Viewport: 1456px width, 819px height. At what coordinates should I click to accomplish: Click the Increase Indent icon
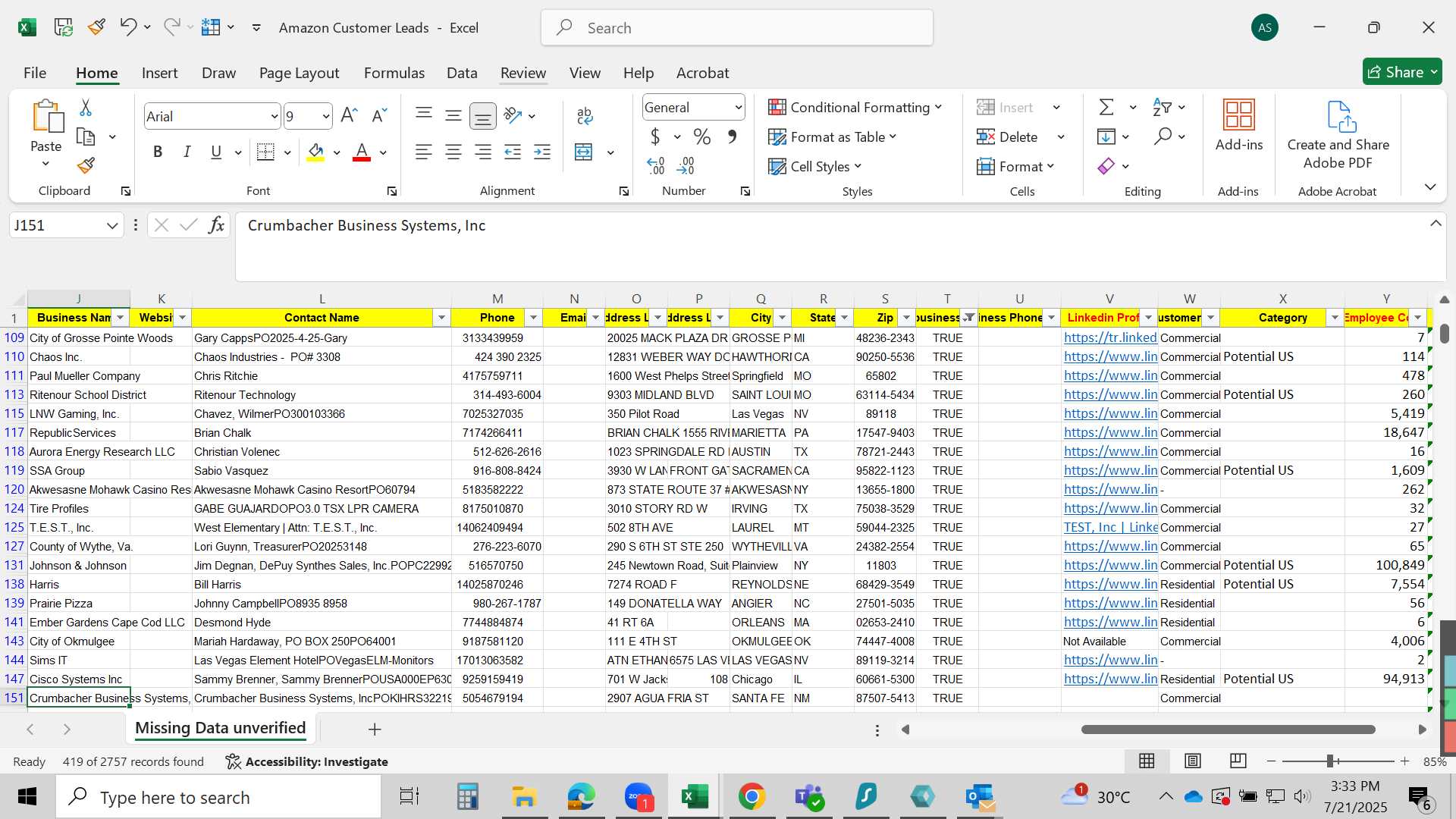(x=542, y=152)
